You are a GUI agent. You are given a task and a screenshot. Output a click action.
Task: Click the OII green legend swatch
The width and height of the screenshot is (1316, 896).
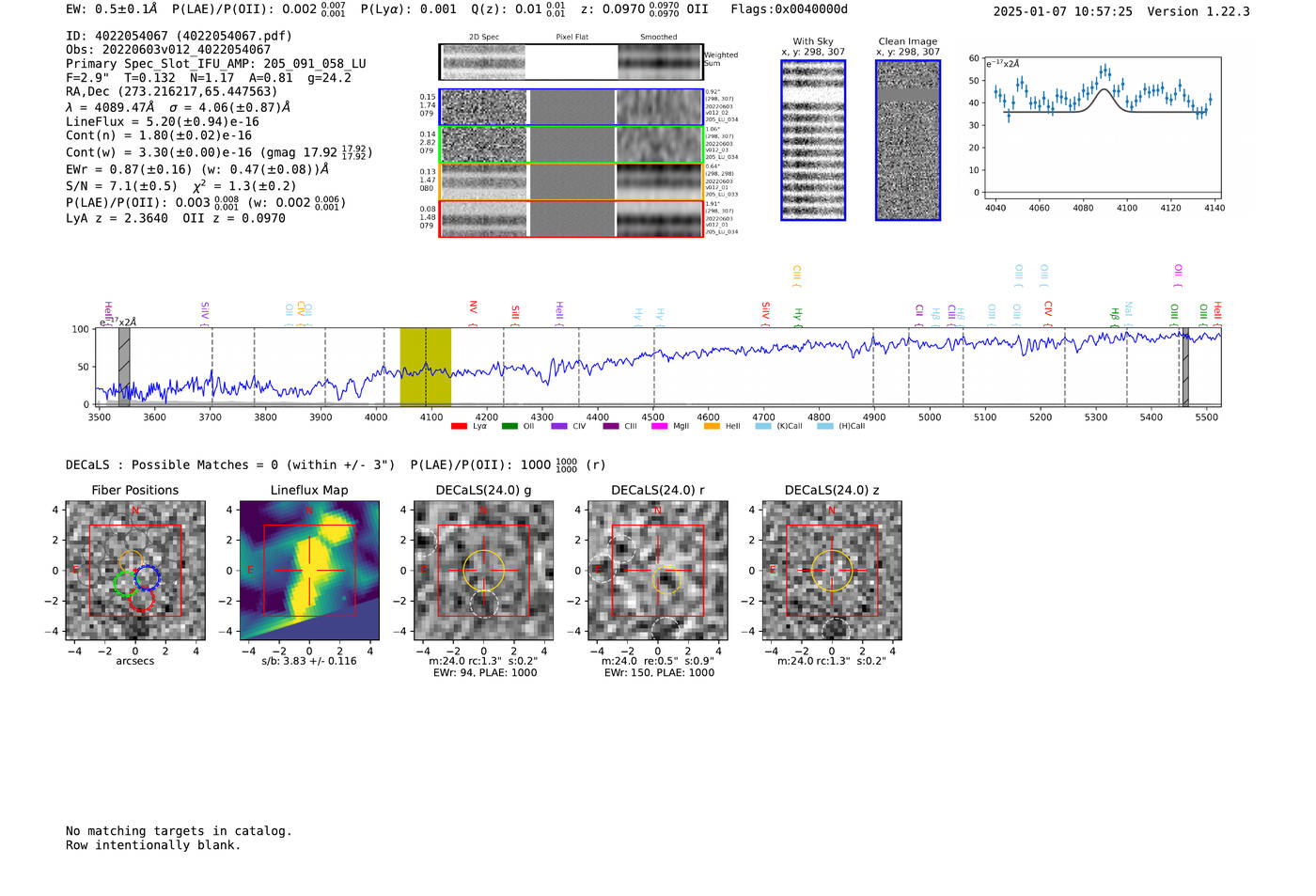[509, 426]
